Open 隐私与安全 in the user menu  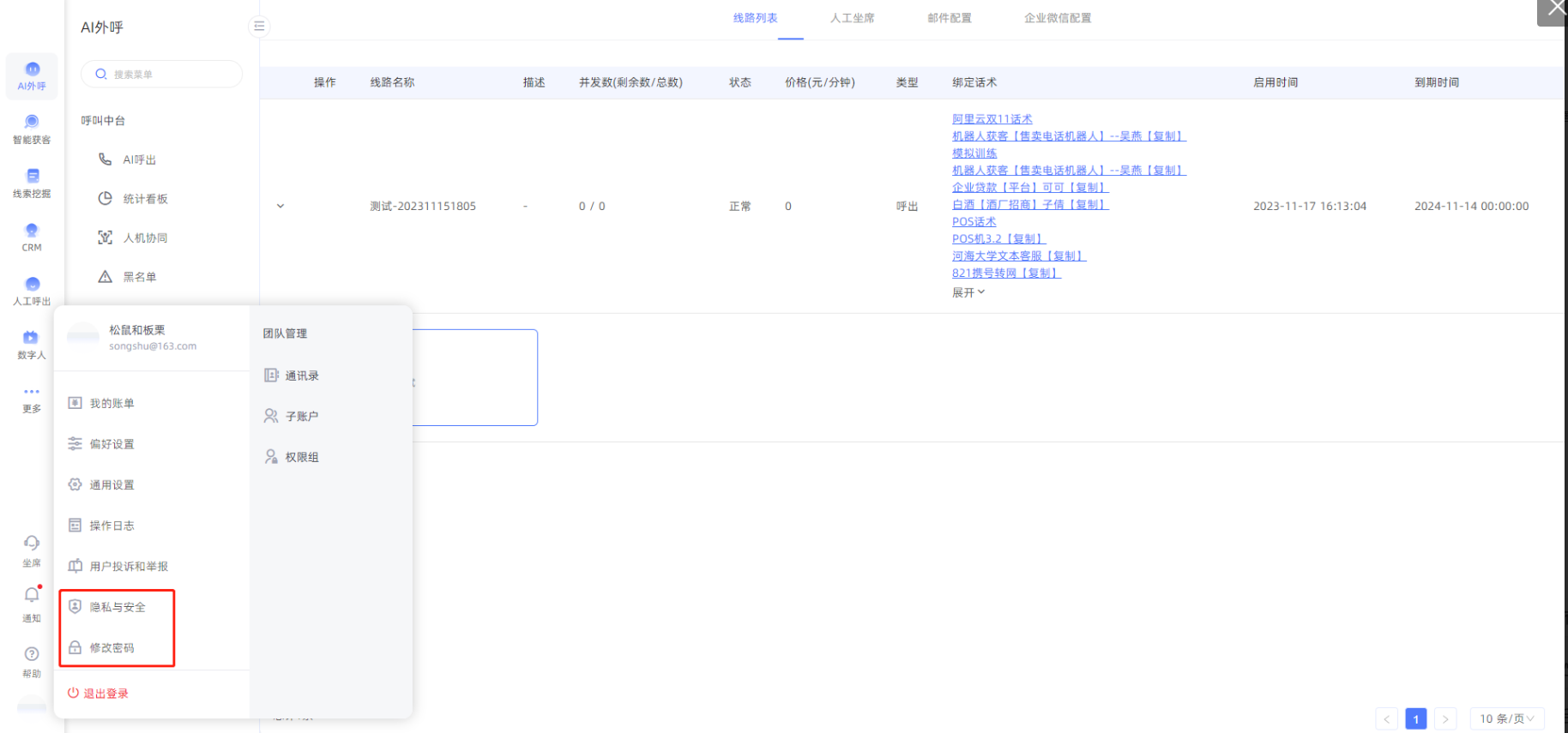(117, 607)
